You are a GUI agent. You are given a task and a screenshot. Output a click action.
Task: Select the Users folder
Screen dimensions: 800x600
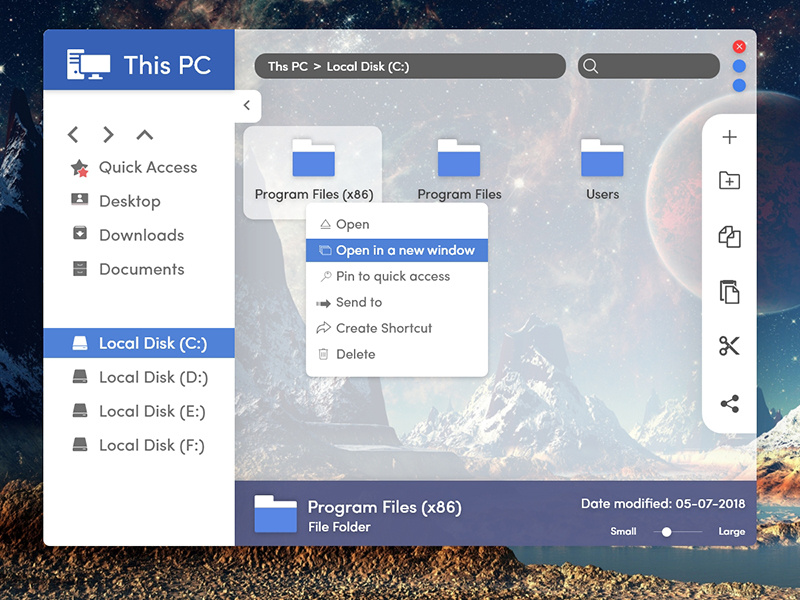pyautogui.click(x=602, y=170)
